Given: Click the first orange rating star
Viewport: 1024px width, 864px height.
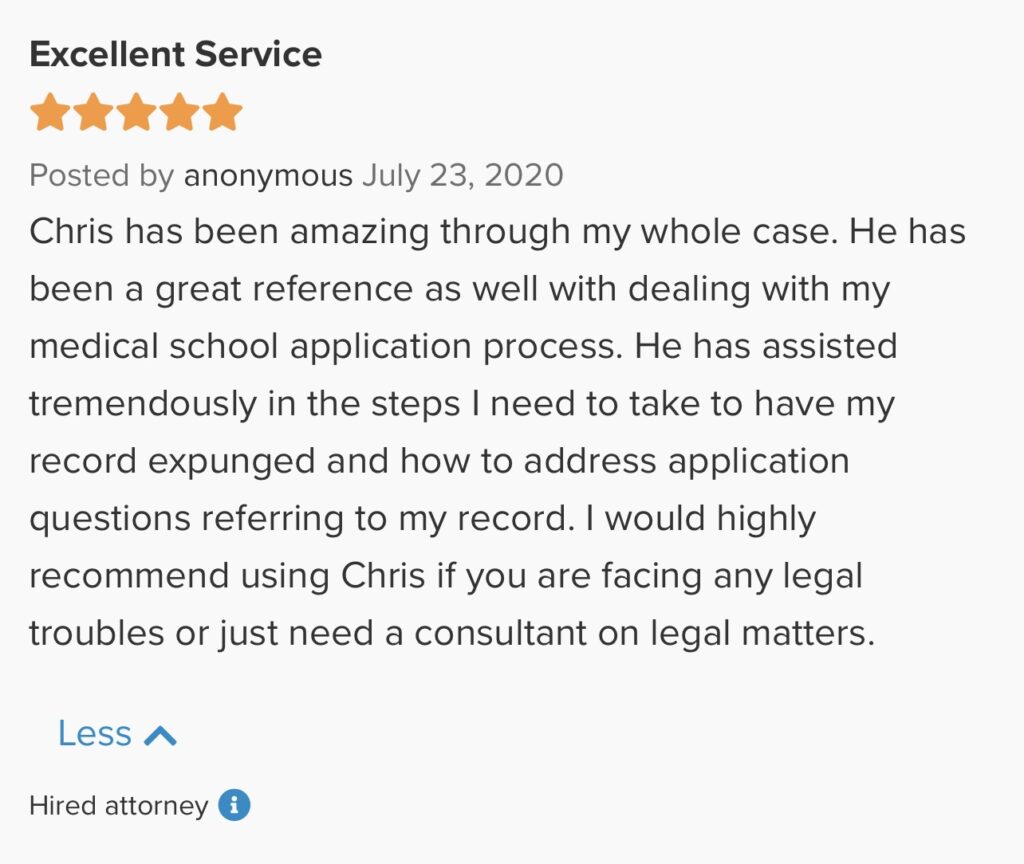Looking at the screenshot, I should (x=49, y=113).
